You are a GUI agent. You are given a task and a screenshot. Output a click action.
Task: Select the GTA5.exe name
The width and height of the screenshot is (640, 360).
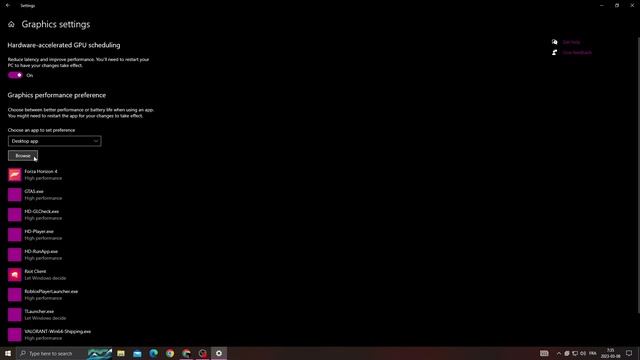[34, 191]
